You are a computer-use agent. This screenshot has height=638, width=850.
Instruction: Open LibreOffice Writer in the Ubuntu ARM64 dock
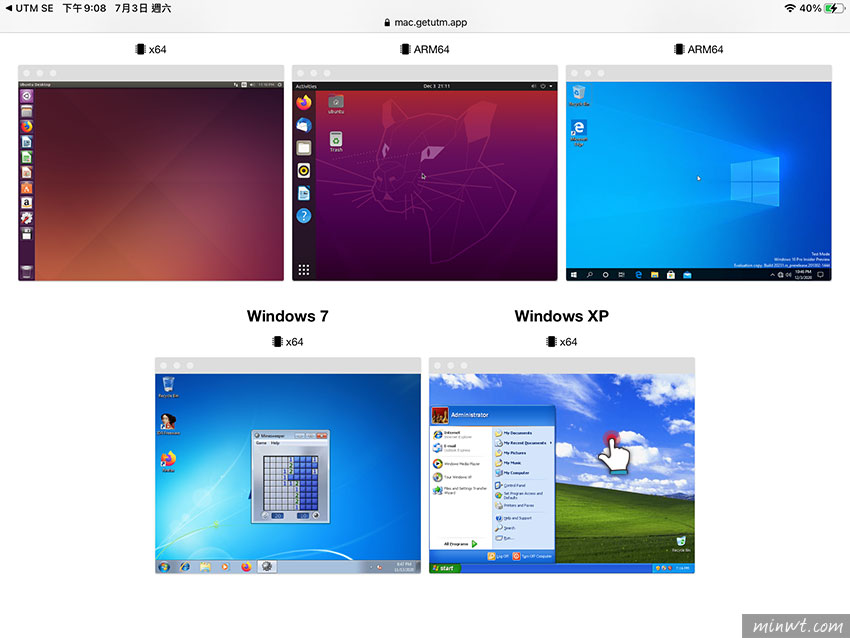[x=304, y=194]
